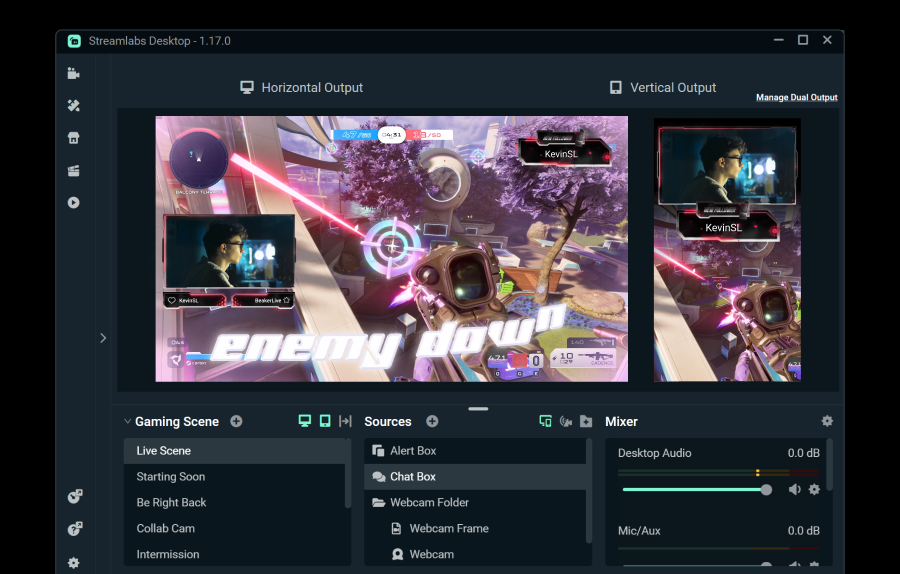
Task: Toggle vertical display icon in Scenes header
Action: [325, 421]
